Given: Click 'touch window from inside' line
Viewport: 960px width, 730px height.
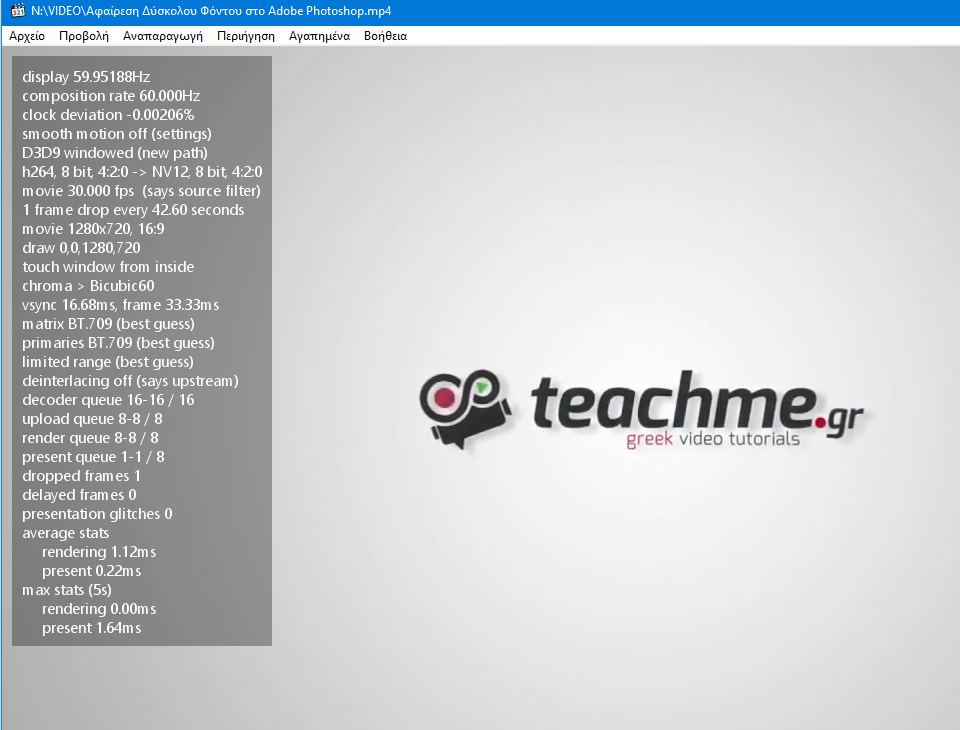Looking at the screenshot, I should click(x=108, y=267).
